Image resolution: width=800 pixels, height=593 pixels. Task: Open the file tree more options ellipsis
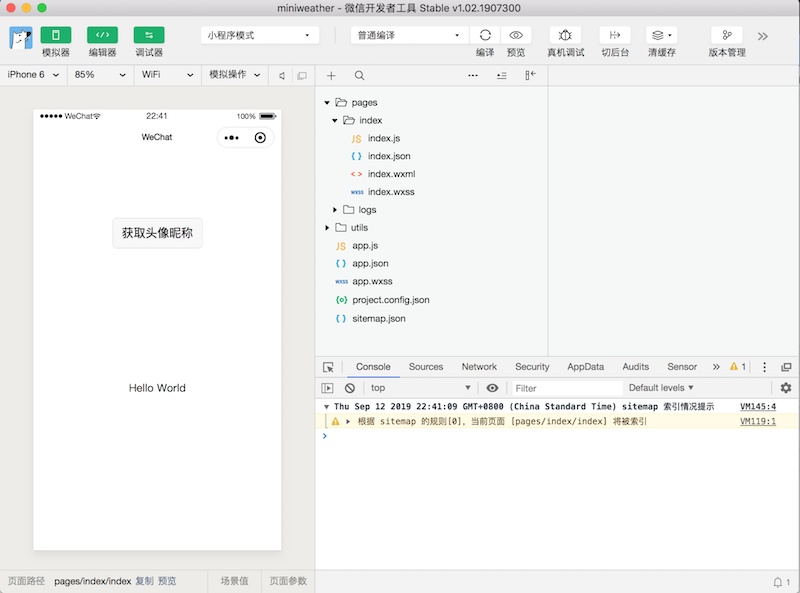(x=473, y=76)
